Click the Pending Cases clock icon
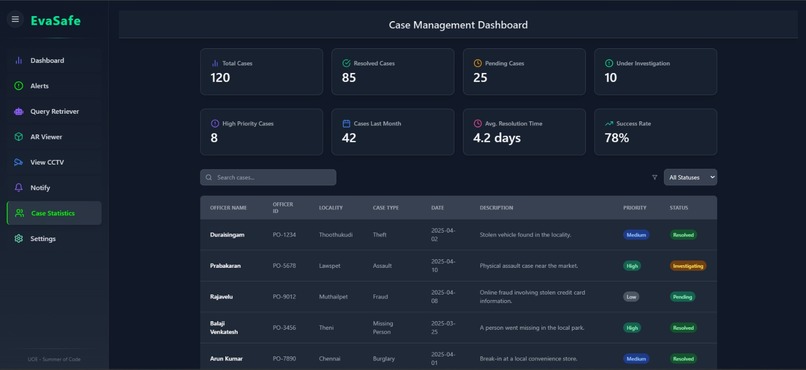The height and width of the screenshot is (370, 806). coord(478,63)
